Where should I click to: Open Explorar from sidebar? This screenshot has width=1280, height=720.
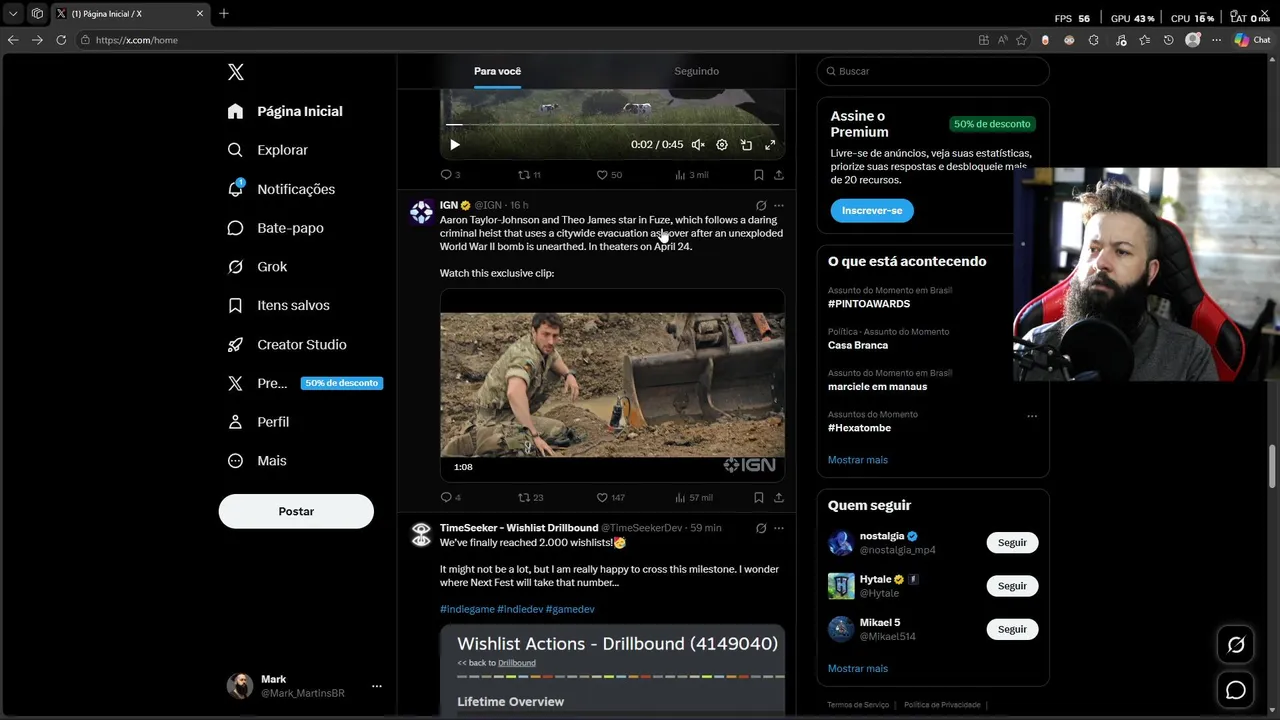coord(267,150)
